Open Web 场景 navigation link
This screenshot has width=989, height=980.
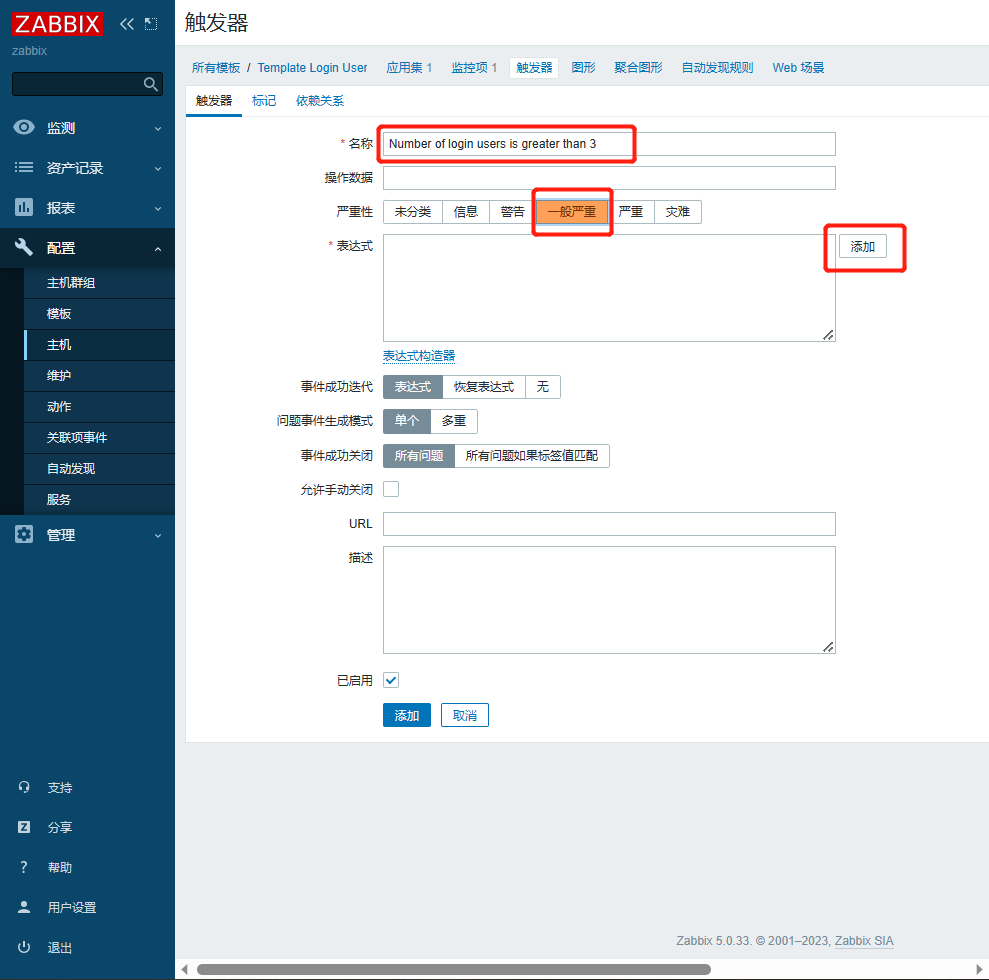[798, 67]
